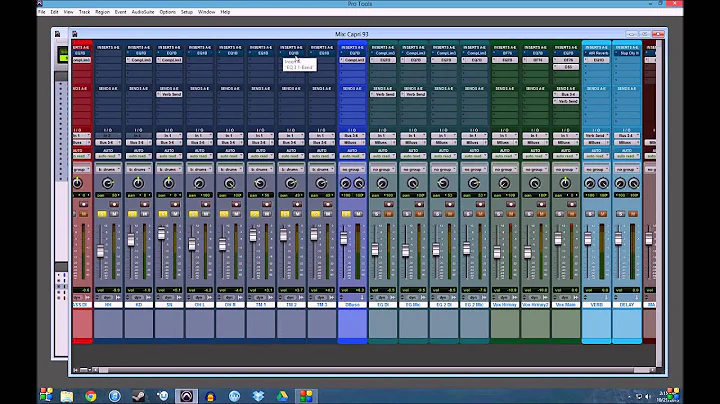
Task: Open the Verb Send on EG Mic track
Action: 413,94
